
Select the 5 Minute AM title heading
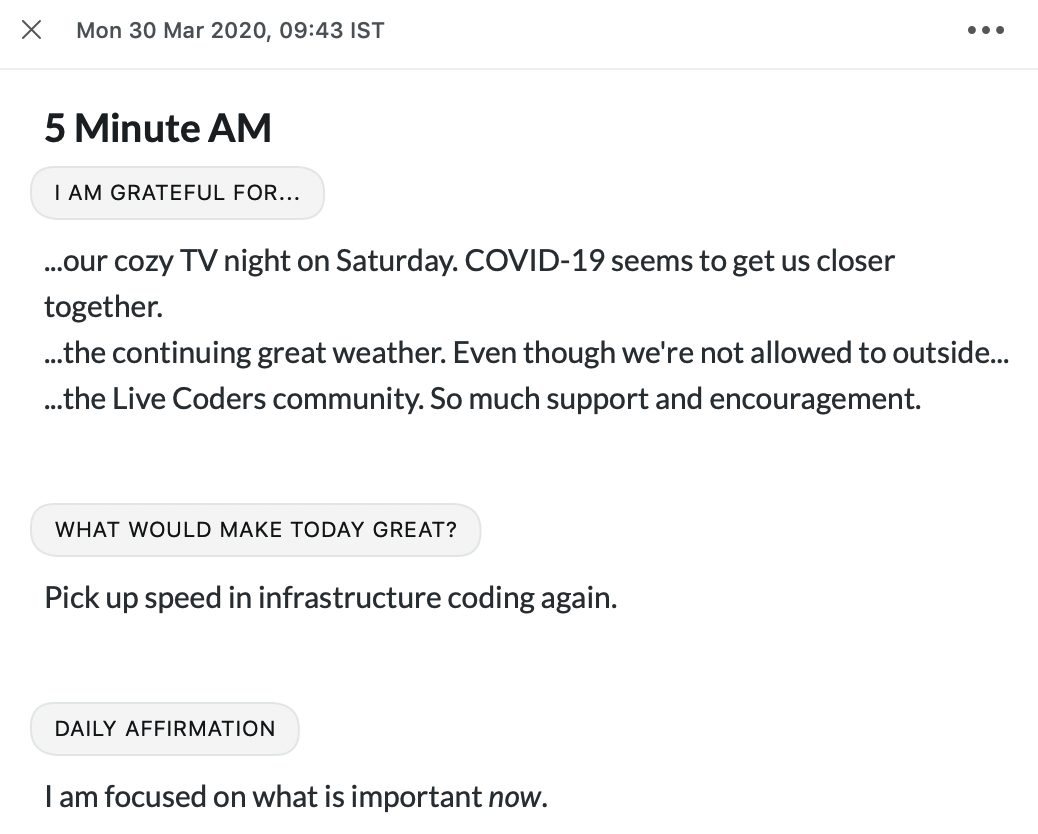click(x=158, y=128)
